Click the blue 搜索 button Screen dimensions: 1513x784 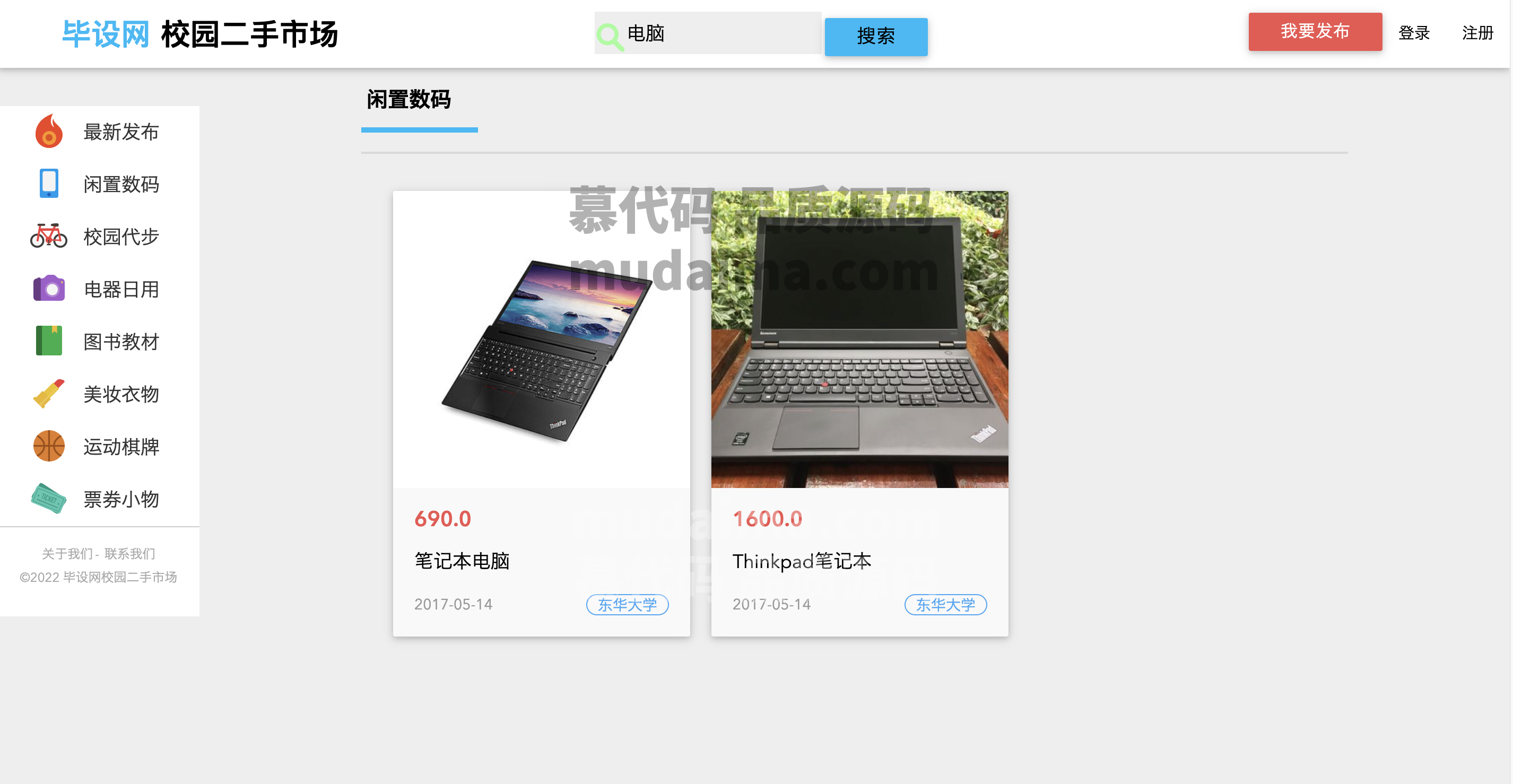tap(876, 37)
